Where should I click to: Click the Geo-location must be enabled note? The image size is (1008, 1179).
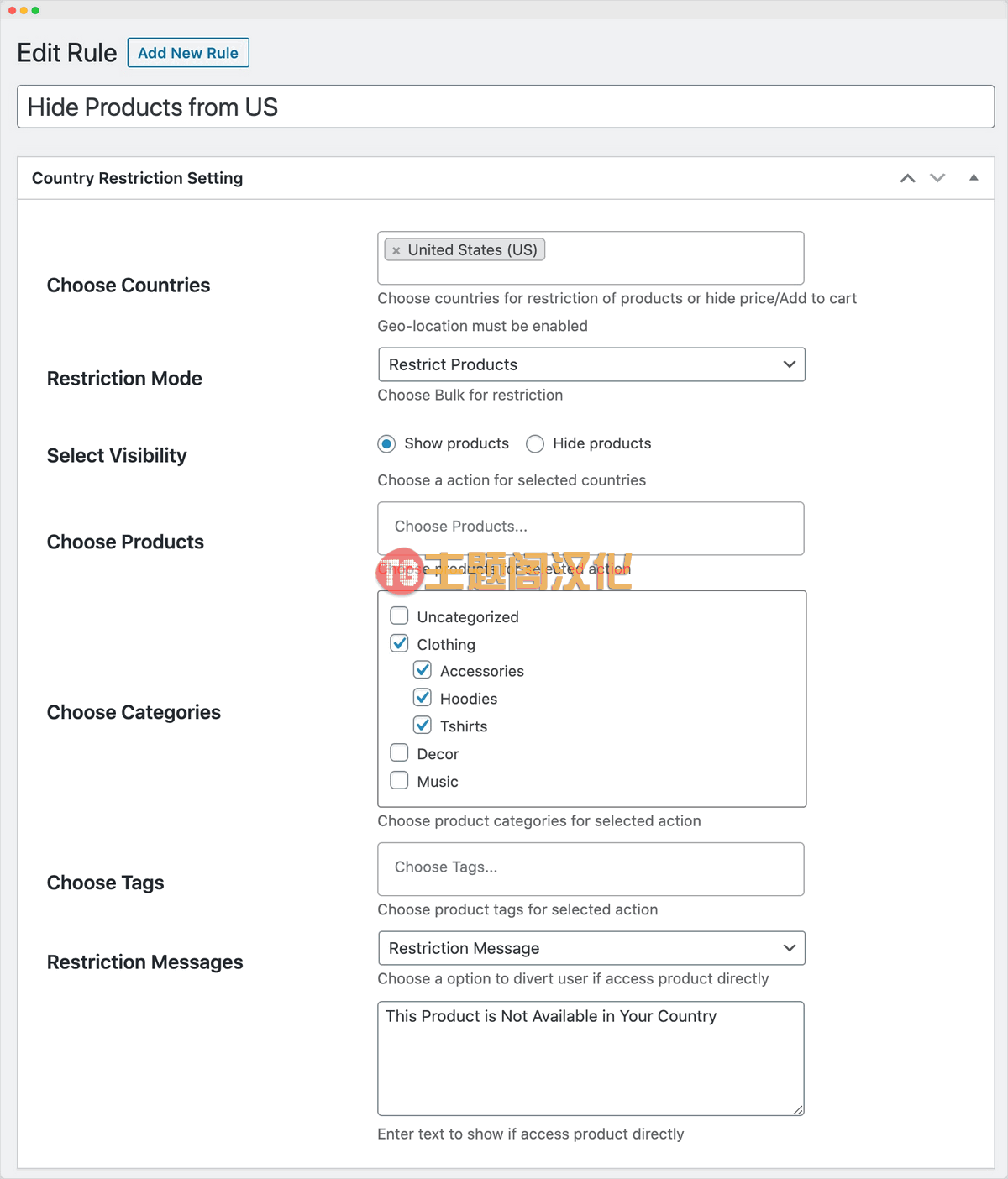point(482,326)
